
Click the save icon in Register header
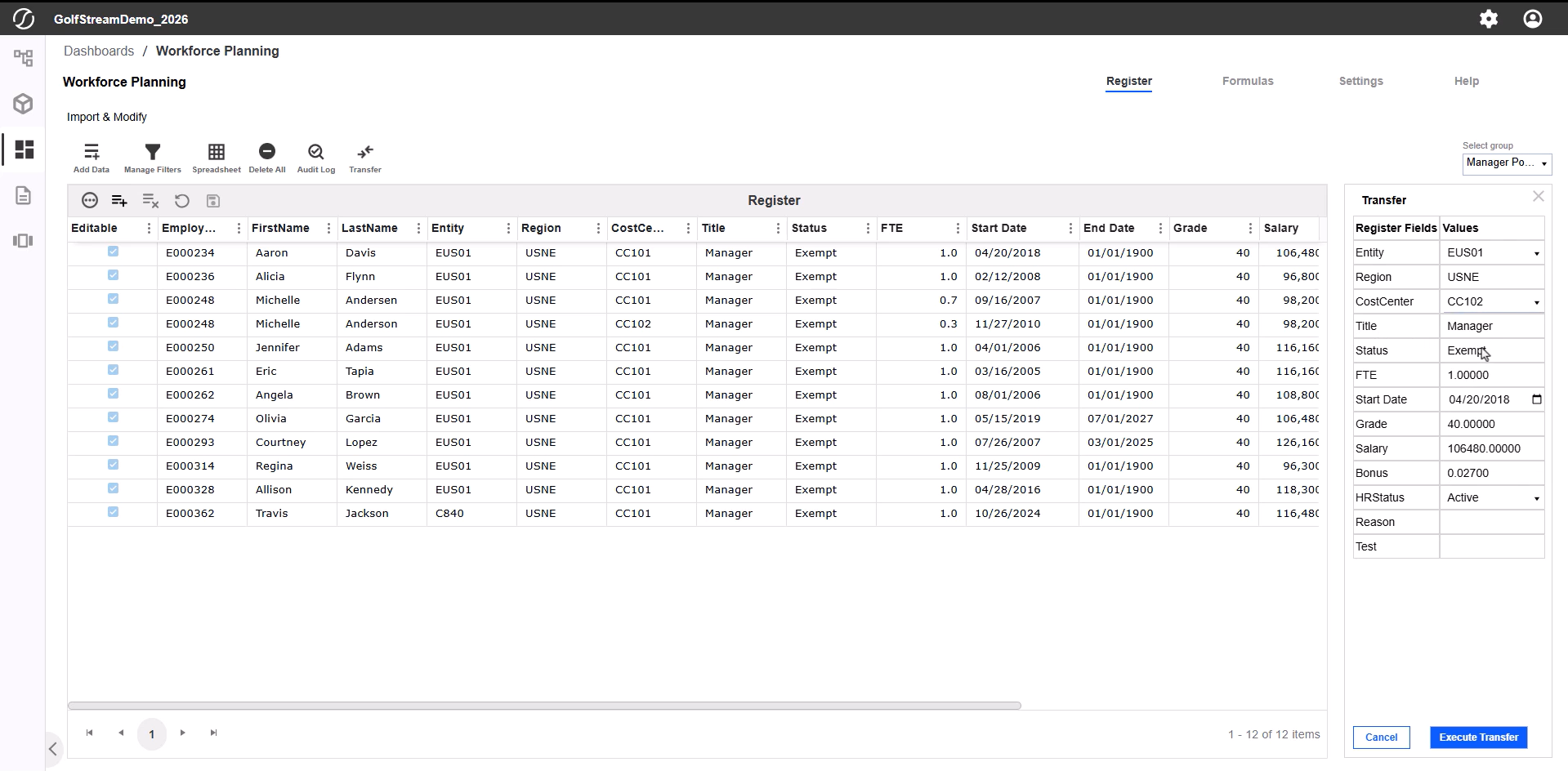(213, 201)
